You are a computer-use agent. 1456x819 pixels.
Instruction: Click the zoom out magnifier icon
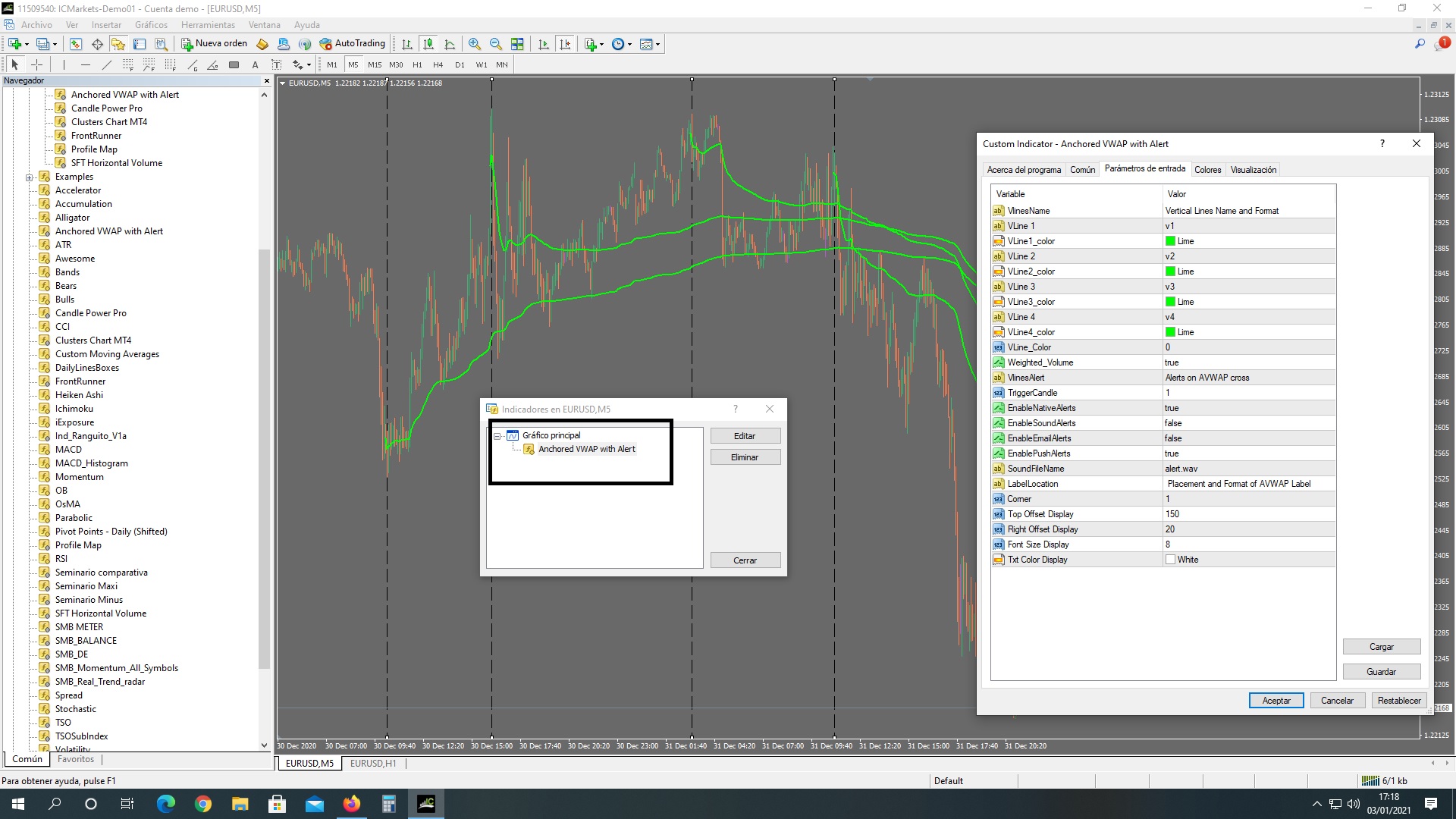495,44
